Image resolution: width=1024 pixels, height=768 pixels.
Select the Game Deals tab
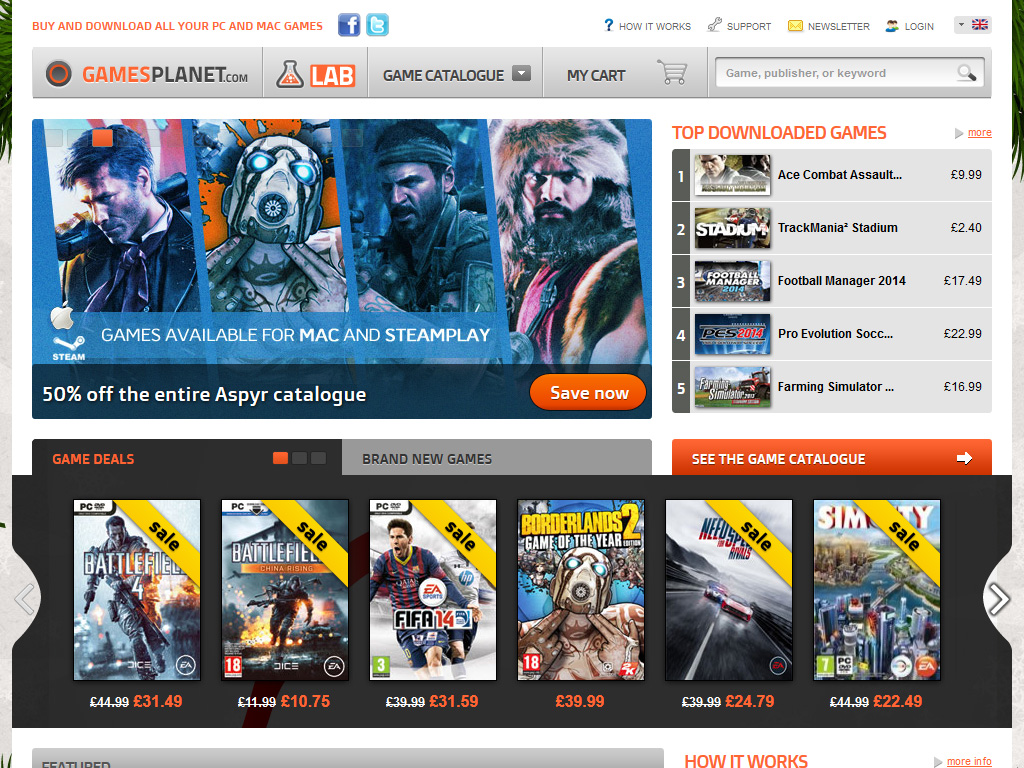(x=93, y=459)
